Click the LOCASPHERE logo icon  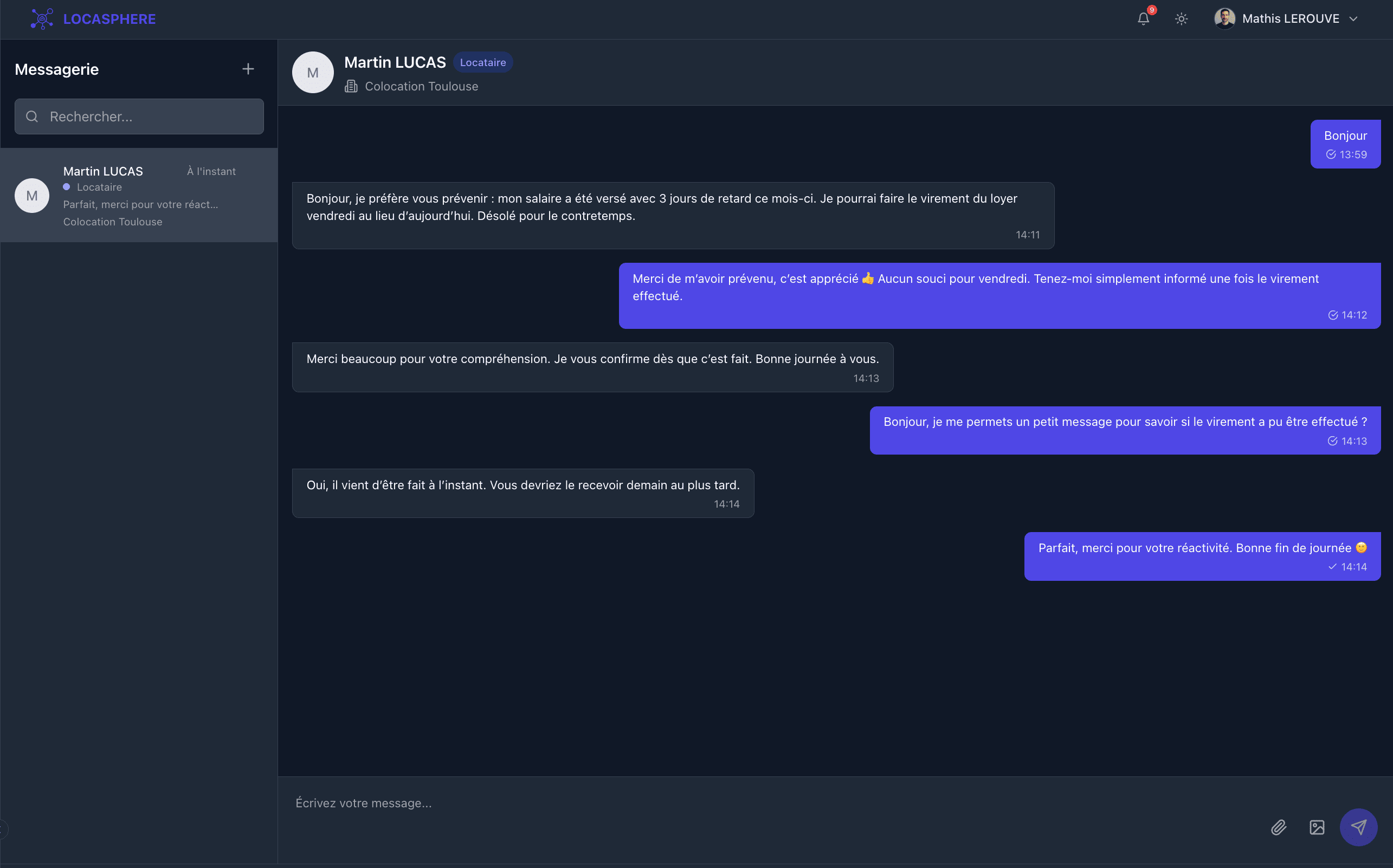(42, 19)
